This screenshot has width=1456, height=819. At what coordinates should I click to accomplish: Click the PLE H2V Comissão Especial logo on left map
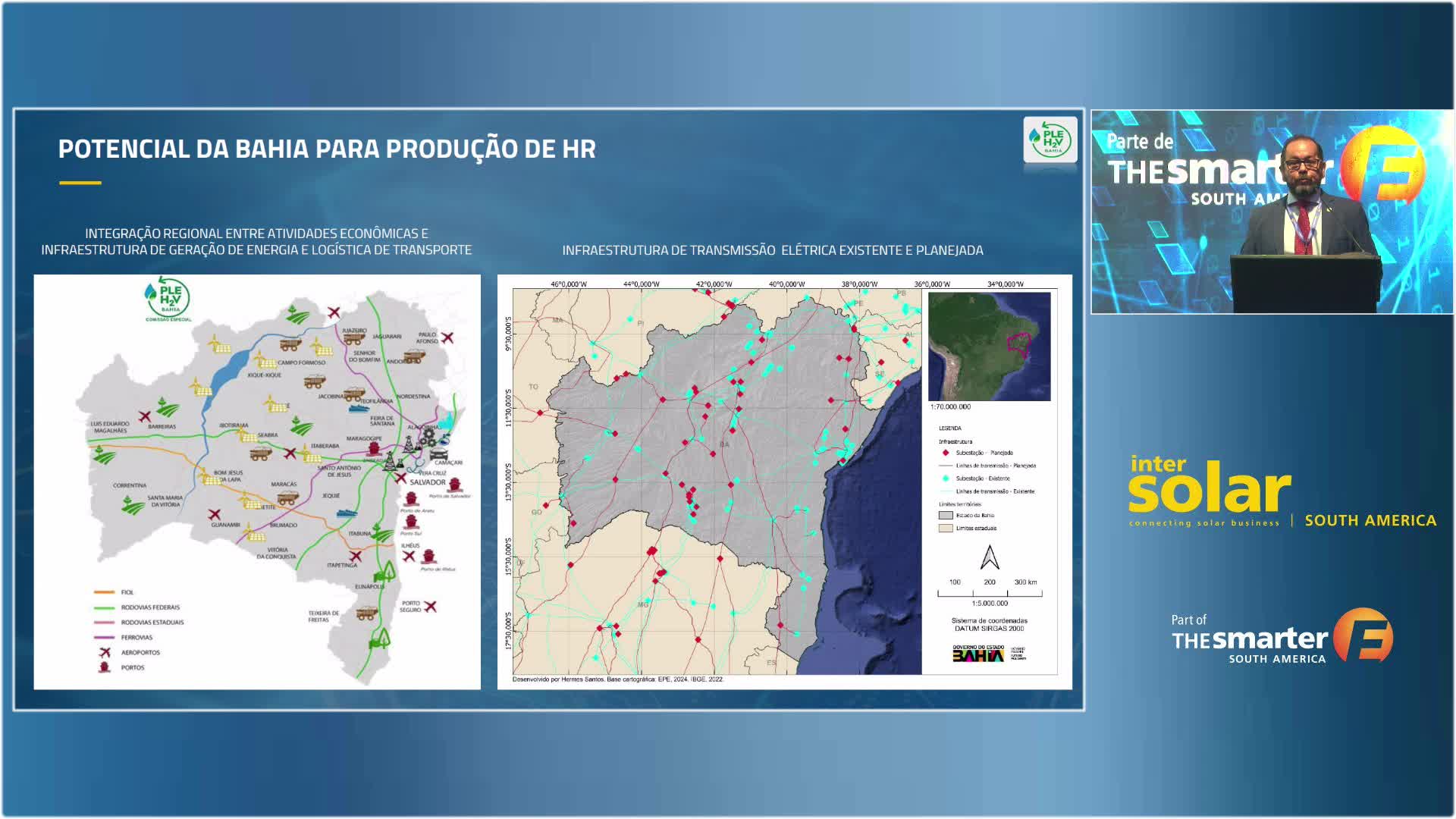tap(168, 299)
